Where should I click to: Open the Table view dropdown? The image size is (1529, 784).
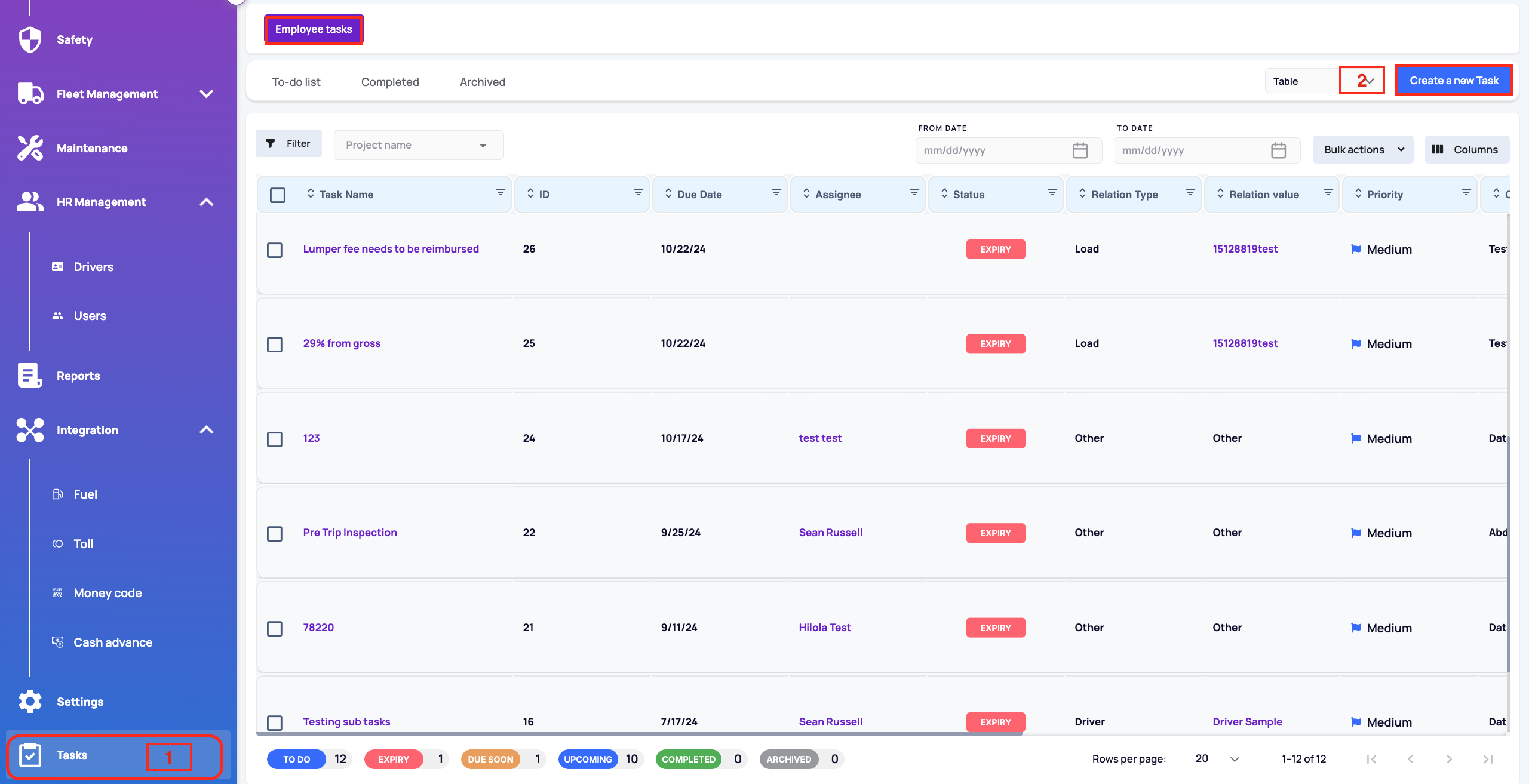click(x=1325, y=81)
